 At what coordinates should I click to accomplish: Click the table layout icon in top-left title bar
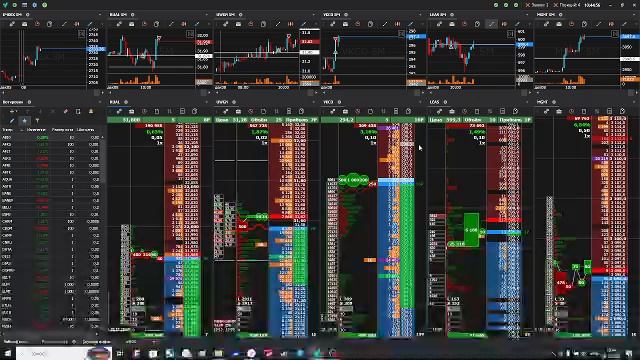coord(24,5)
